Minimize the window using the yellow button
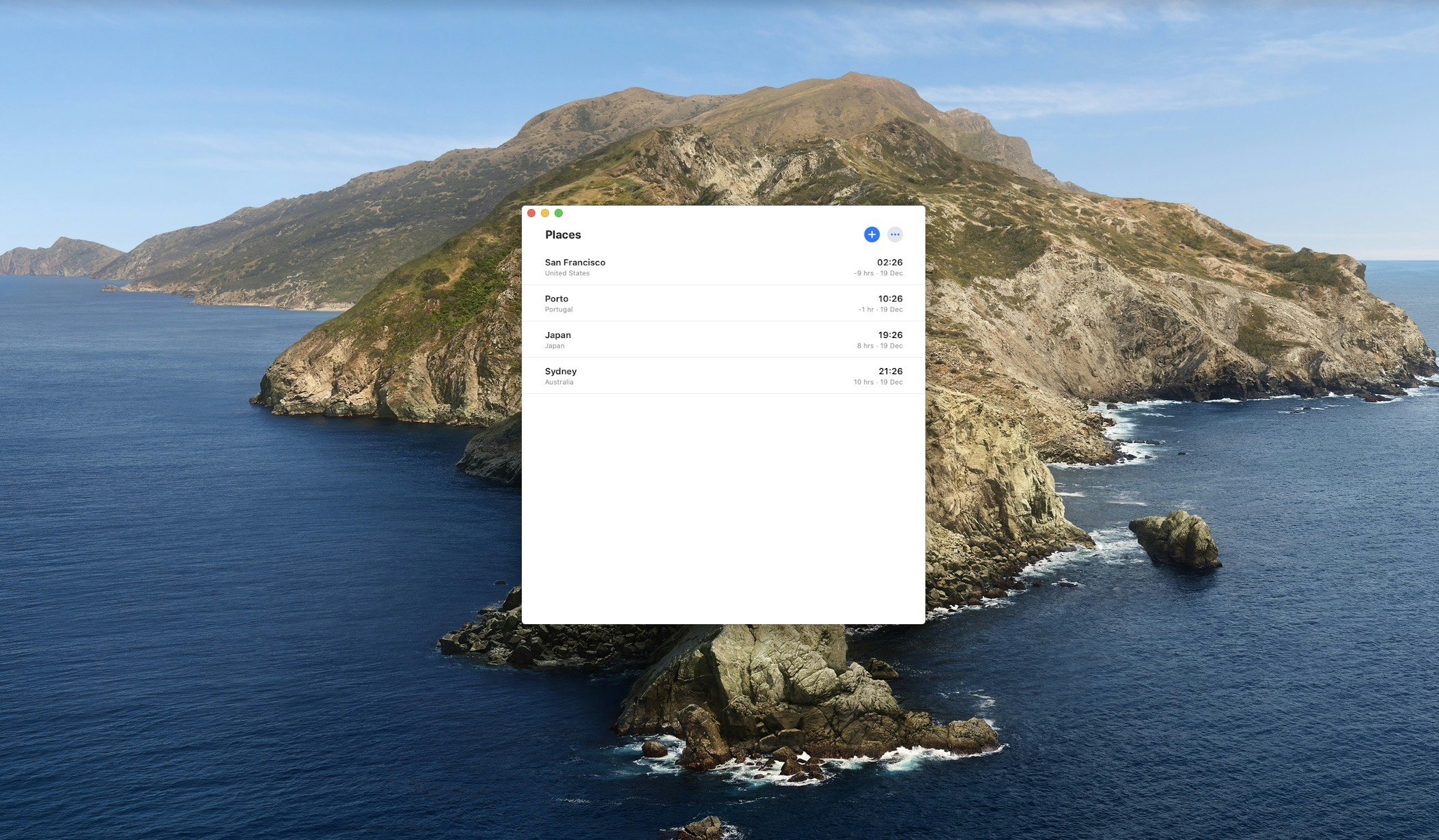This screenshot has height=840, width=1439. tap(545, 213)
